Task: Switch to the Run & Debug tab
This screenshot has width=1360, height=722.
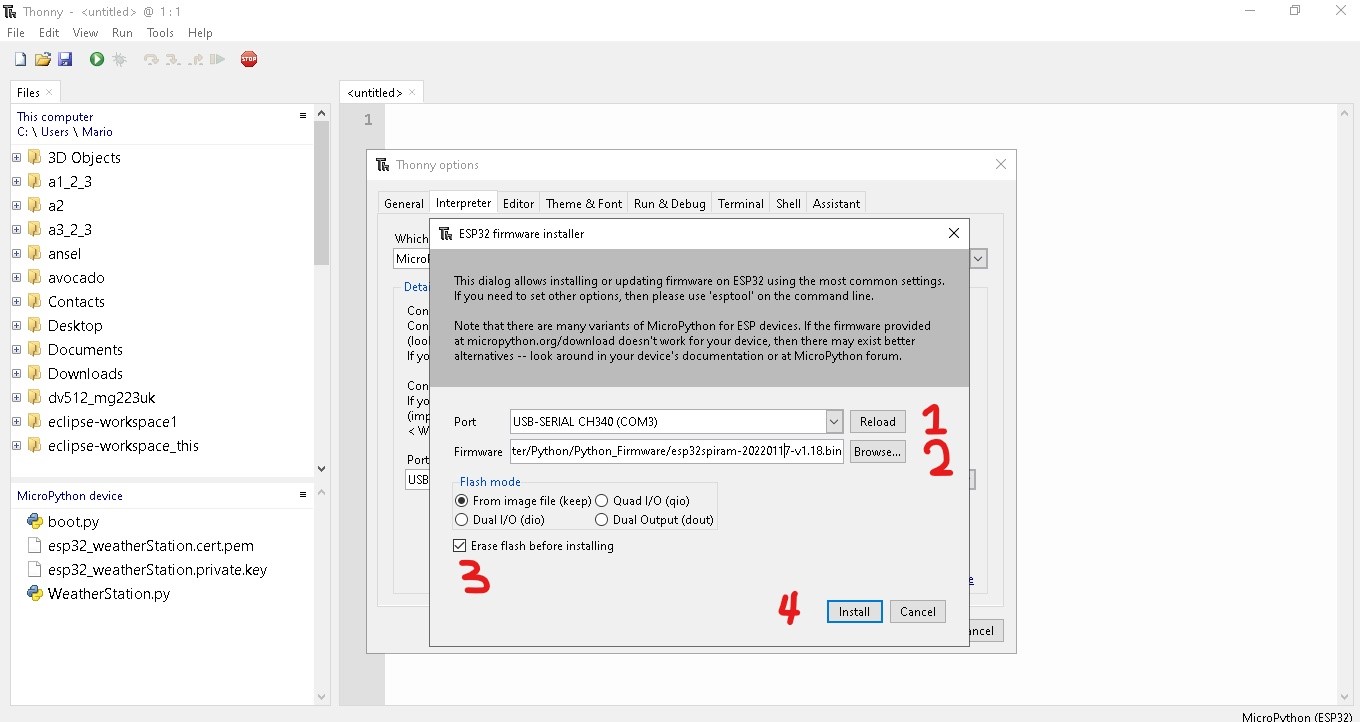Action: click(x=670, y=203)
